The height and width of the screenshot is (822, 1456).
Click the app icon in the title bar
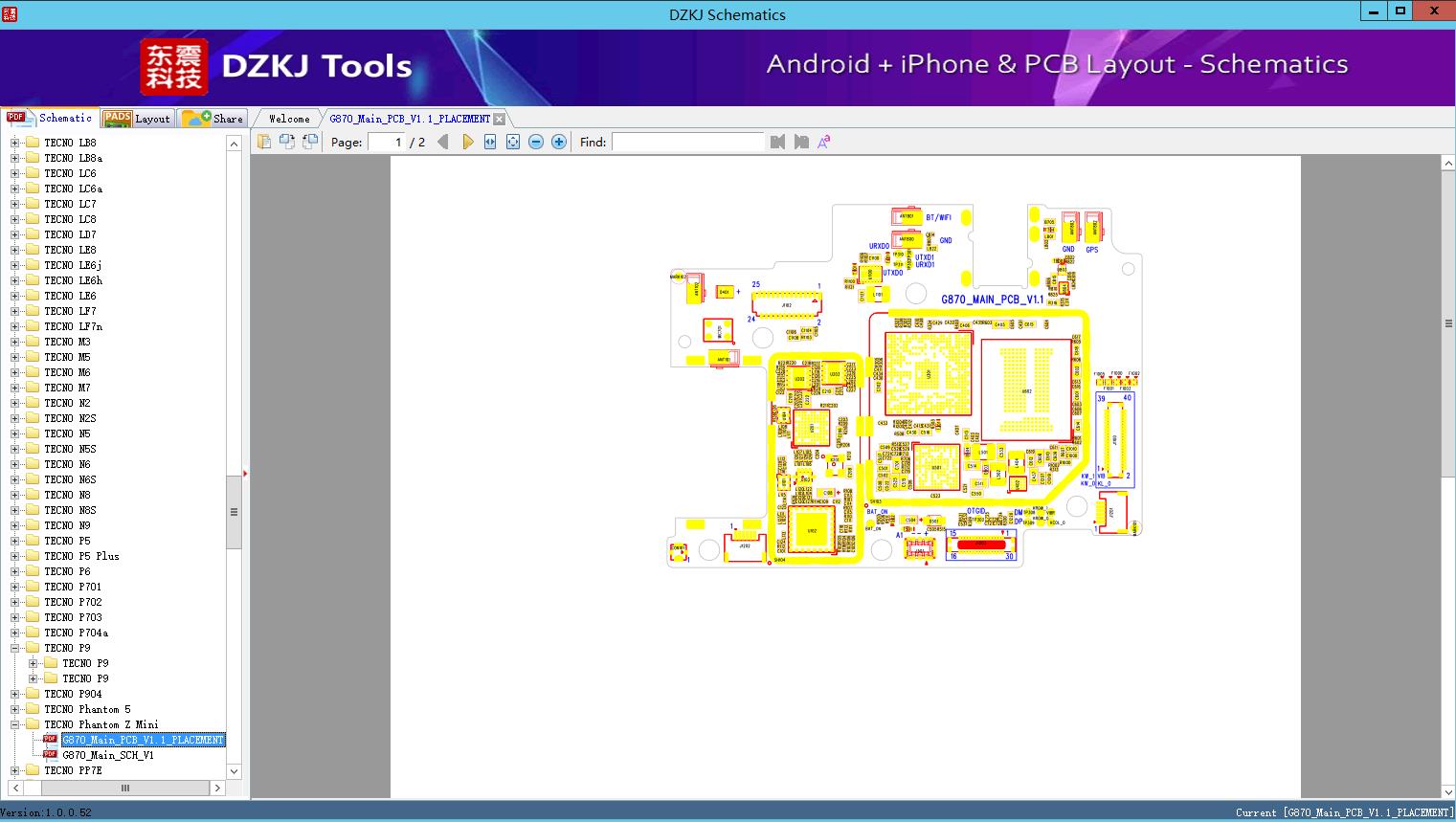[x=9, y=13]
